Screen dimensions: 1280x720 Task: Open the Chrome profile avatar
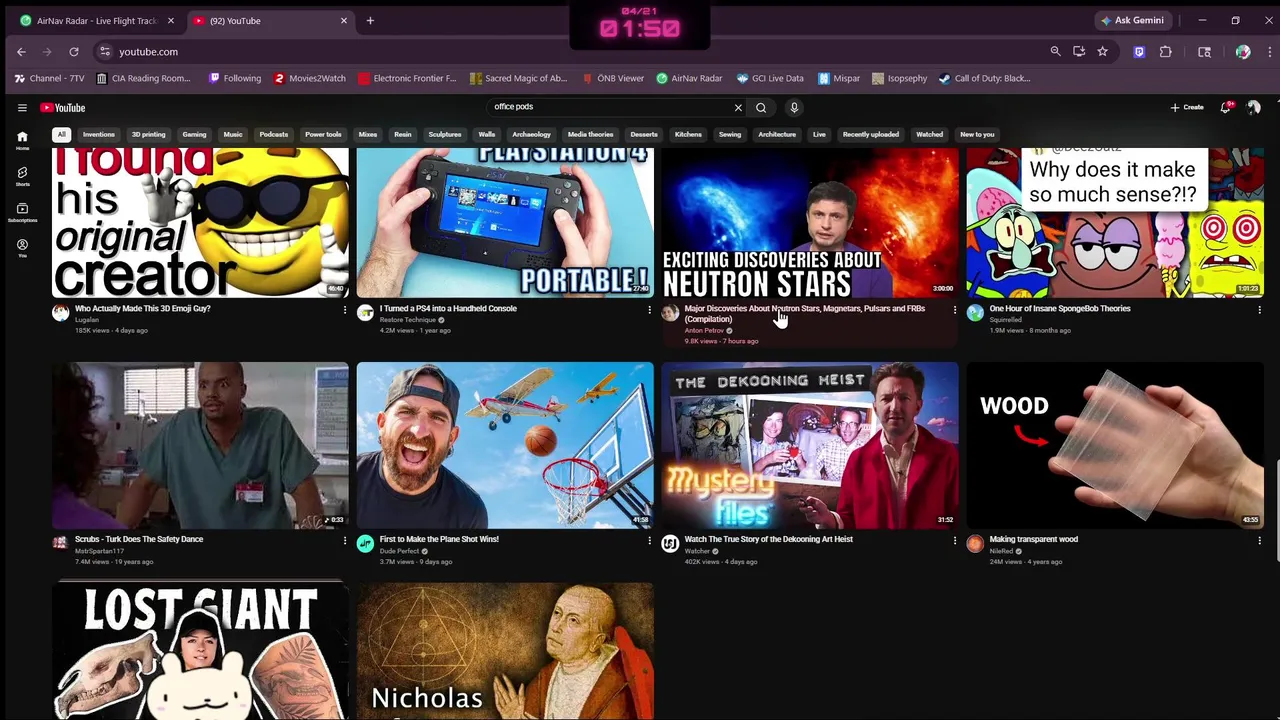coord(1243,51)
